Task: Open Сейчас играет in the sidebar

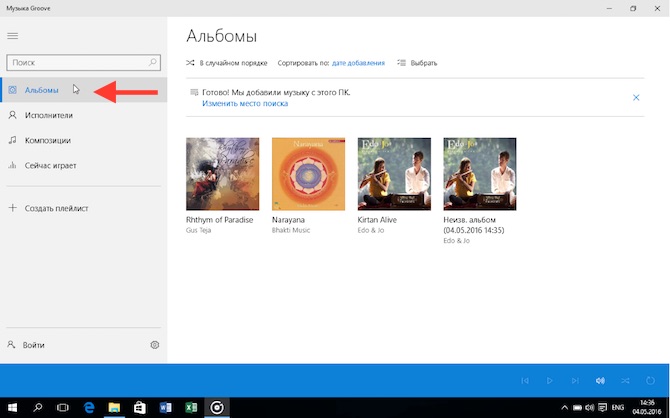Action: coord(84,165)
